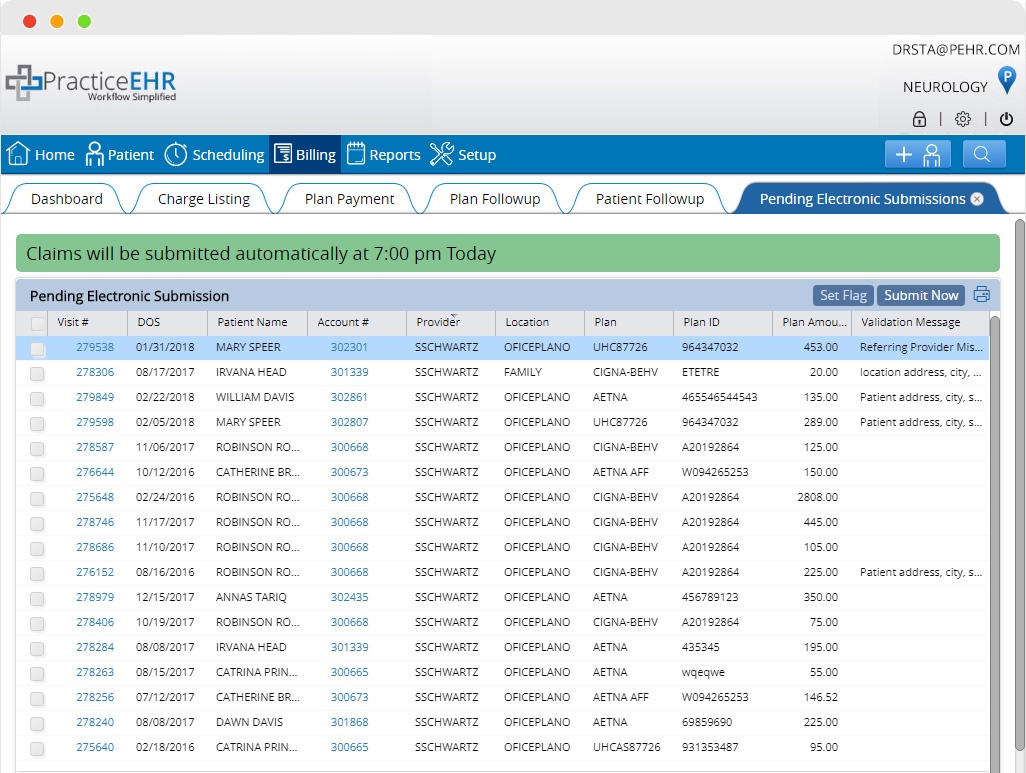
Task: Click the green auto-submission notice banner
Action: pyautogui.click(x=508, y=253)
